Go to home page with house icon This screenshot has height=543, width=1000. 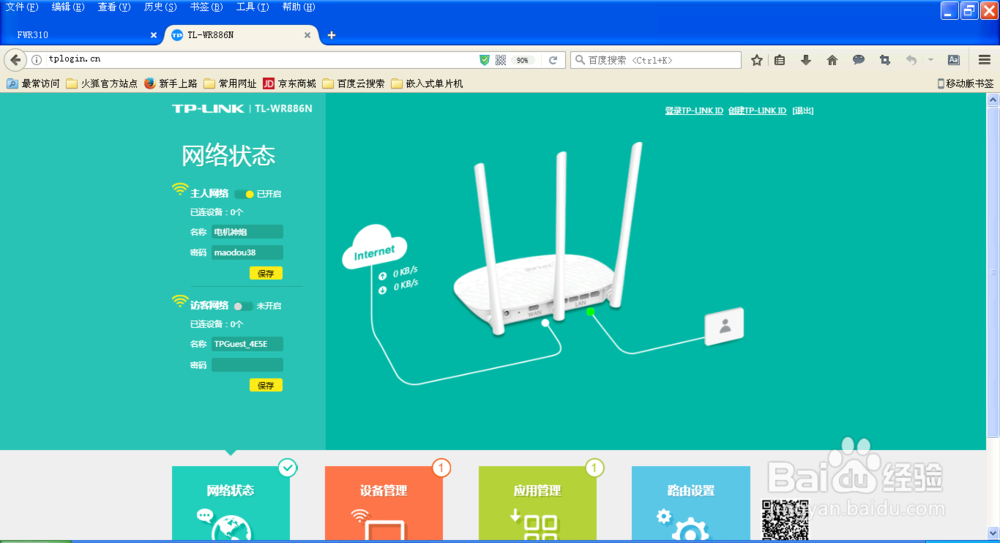tap(832, 60)
